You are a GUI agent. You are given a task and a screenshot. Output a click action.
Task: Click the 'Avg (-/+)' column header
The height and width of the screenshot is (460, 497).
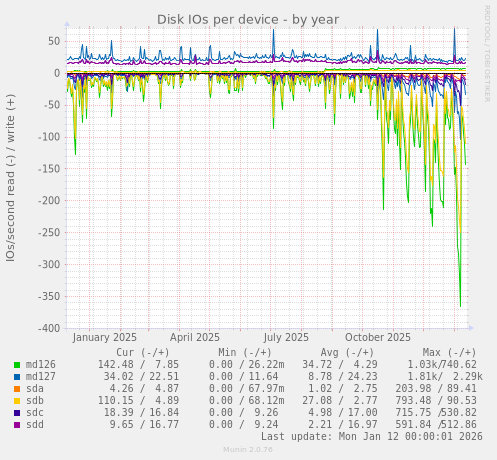click(x=347, y=353)
